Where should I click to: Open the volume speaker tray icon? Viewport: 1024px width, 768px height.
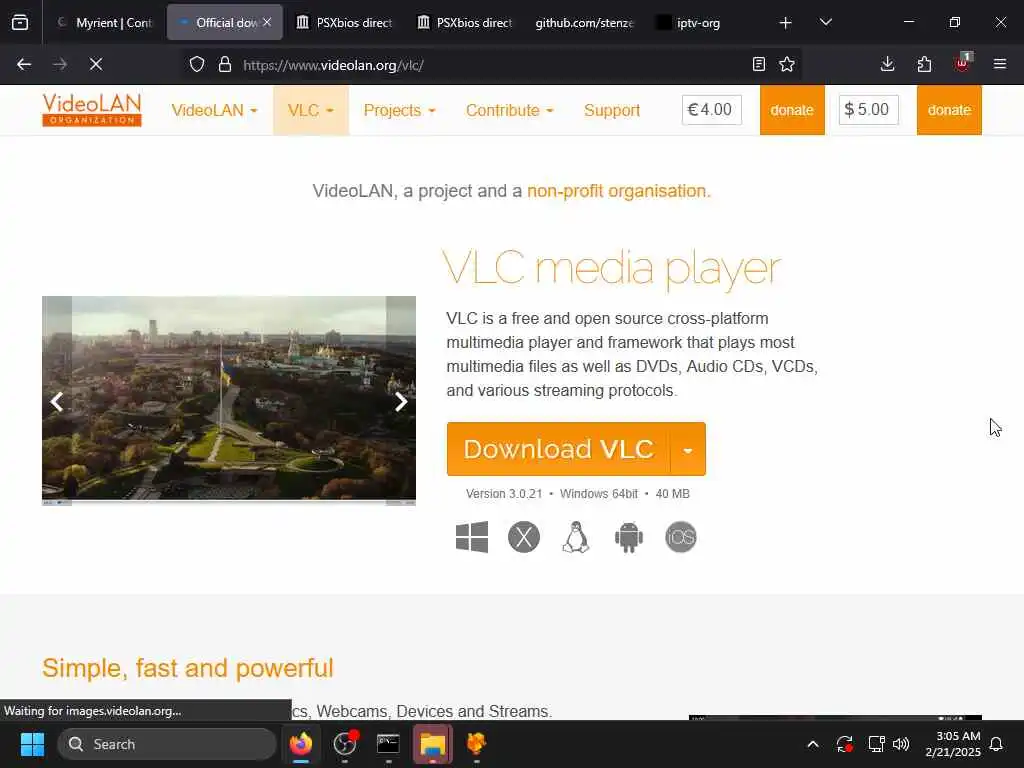coord(901,744)
